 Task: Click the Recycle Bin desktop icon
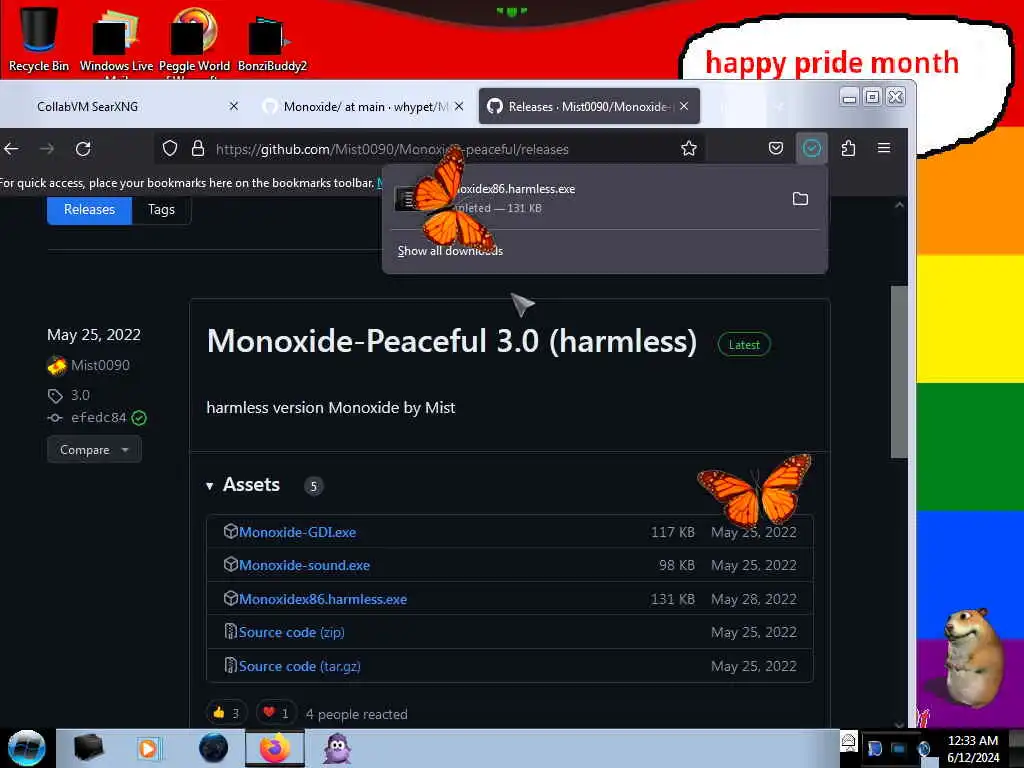pyautogui.click(x=39, y=37)
